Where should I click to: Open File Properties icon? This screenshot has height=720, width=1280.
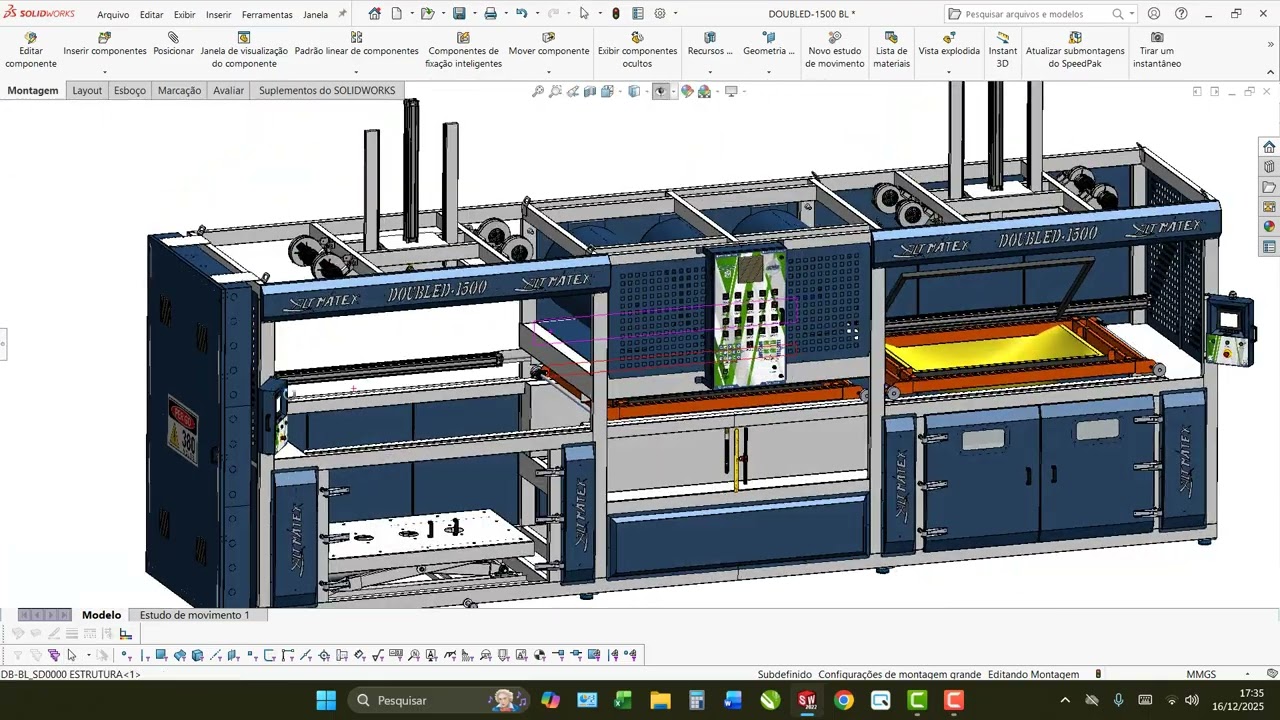pos(638,14)
